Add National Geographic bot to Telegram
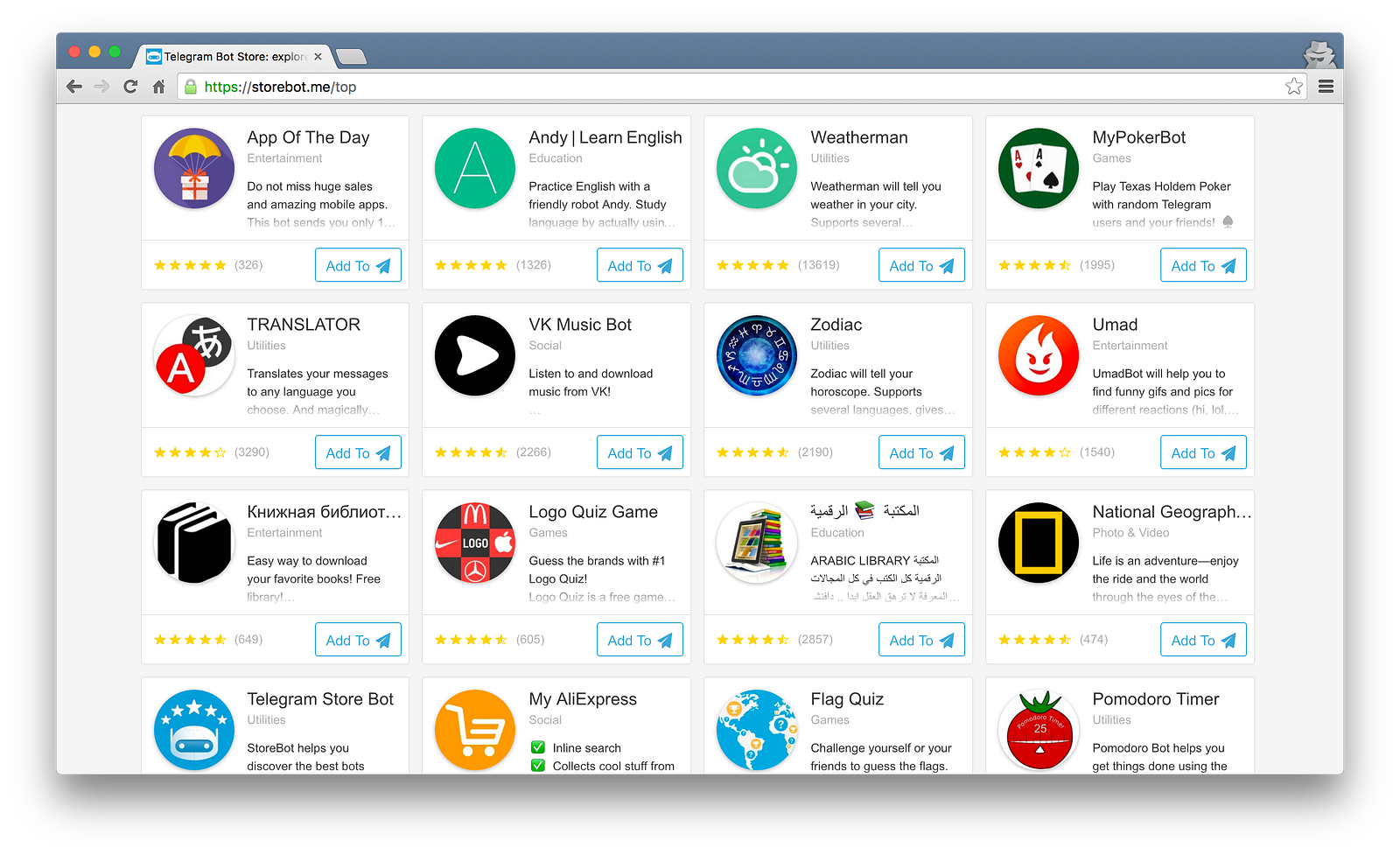Screen dimensions: 1400x855 tap(1203, 640)
